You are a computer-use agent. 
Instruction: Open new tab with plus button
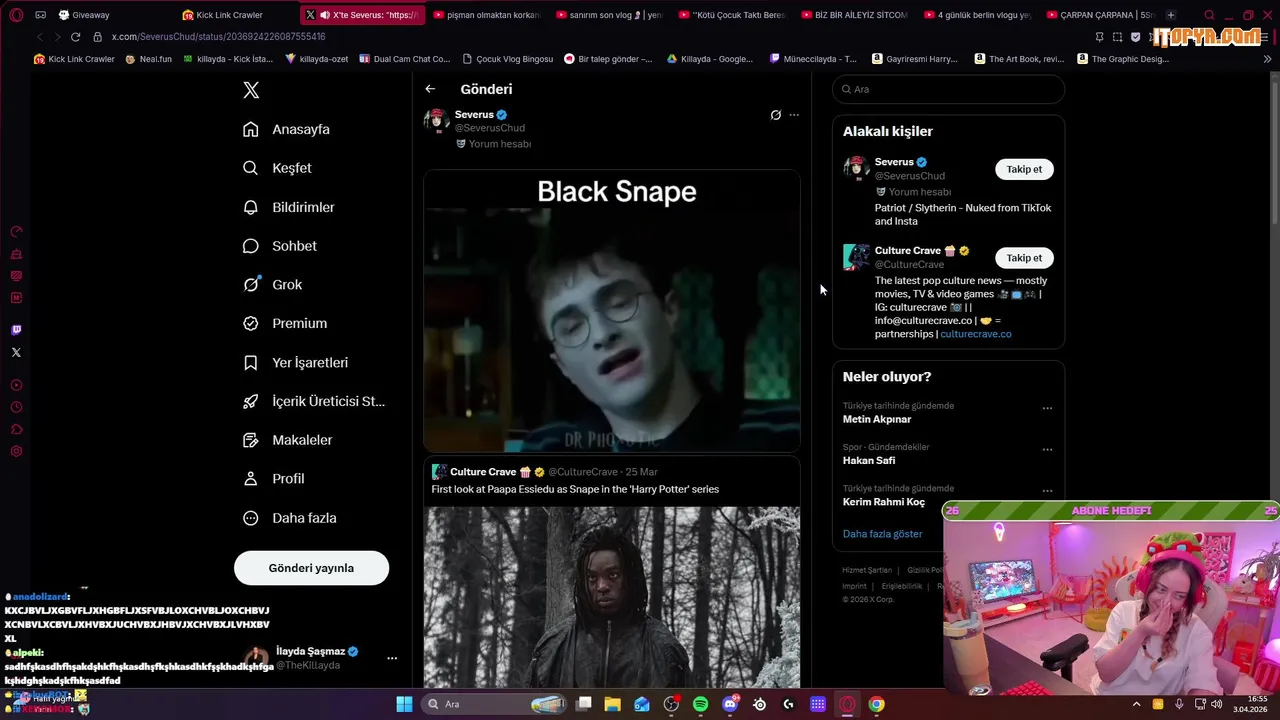click(1171, 15)
